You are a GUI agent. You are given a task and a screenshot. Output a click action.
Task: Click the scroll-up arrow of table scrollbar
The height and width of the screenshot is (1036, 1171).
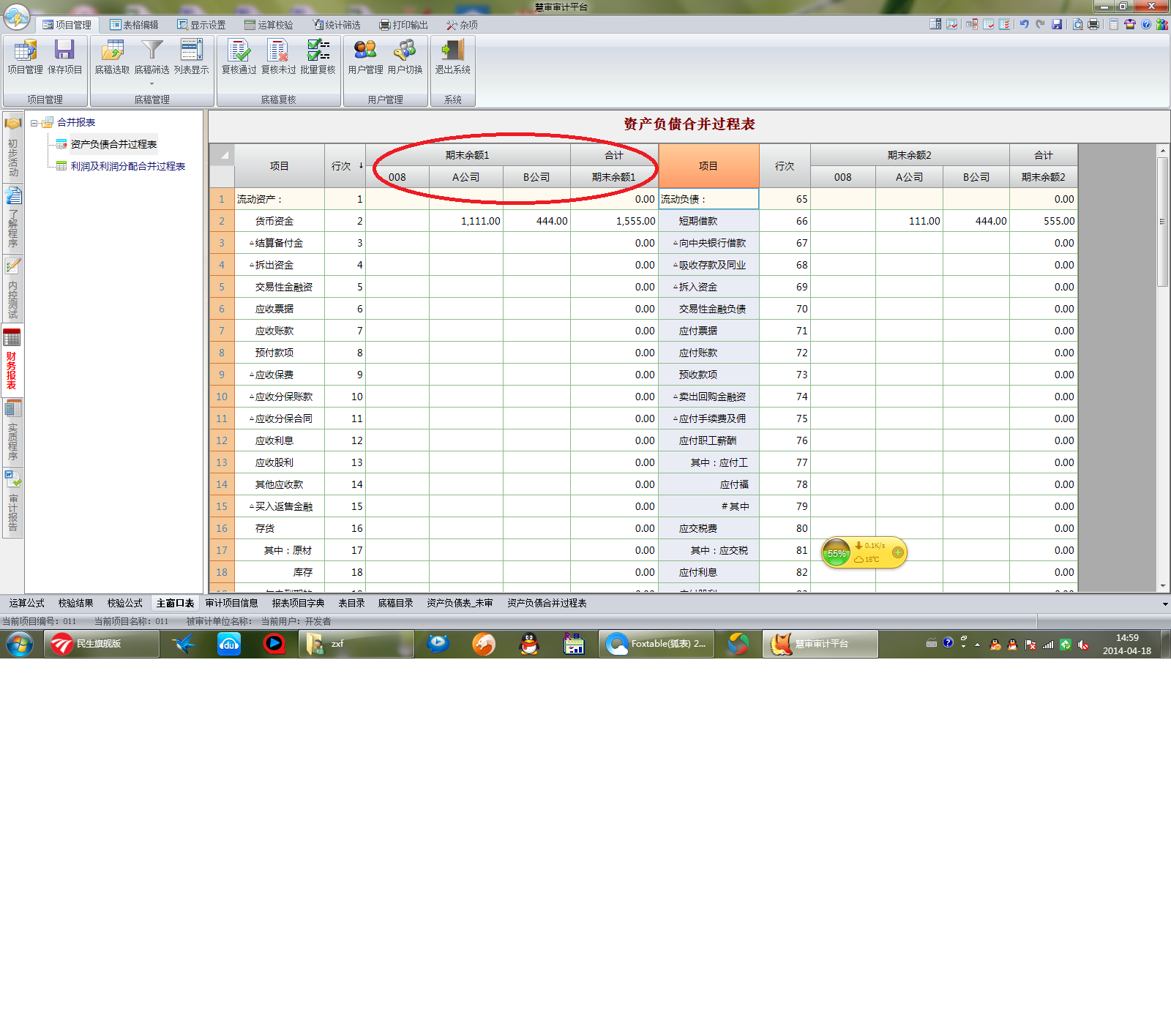(1163, 150)
